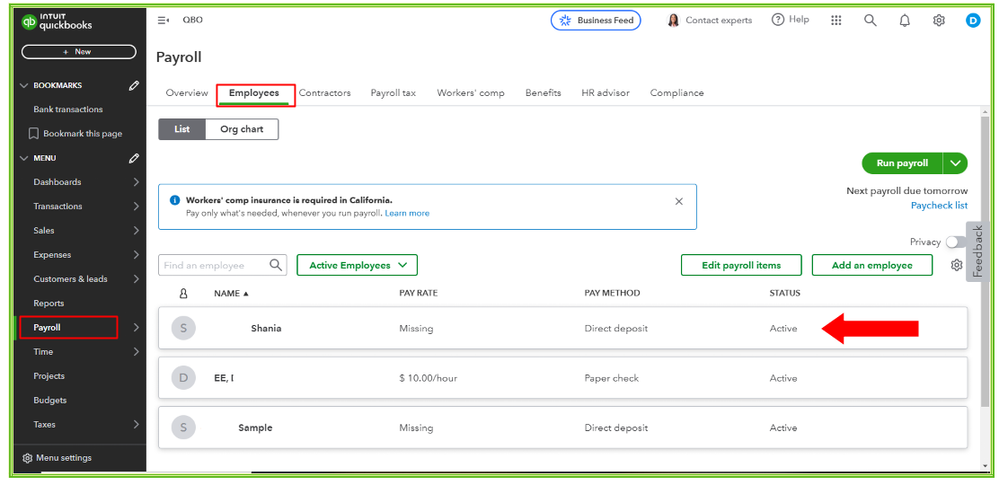Expand Payroll submenu chevron
The width and height of the screenshot is (999, 484).
click(136, 327)
